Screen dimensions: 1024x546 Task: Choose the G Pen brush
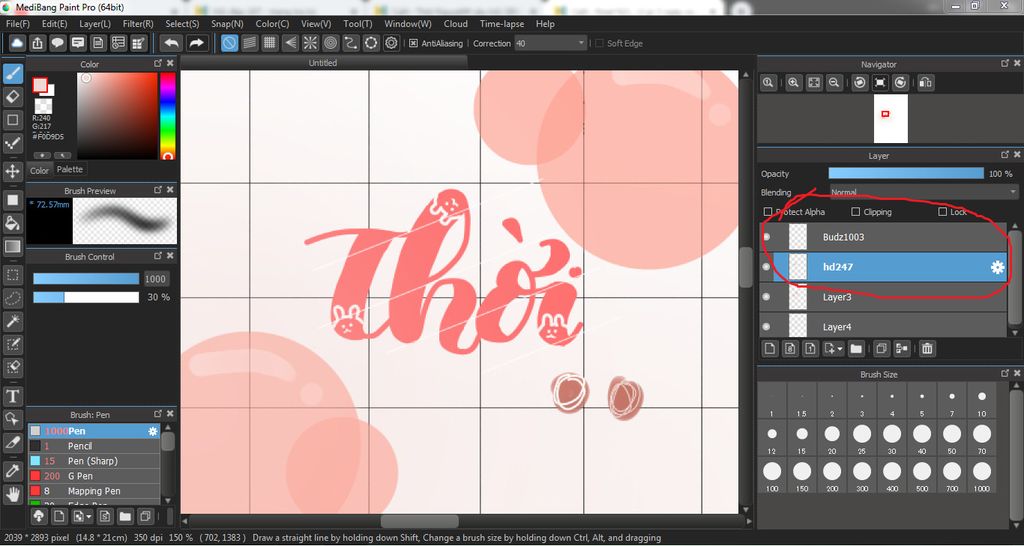[93, 476]
